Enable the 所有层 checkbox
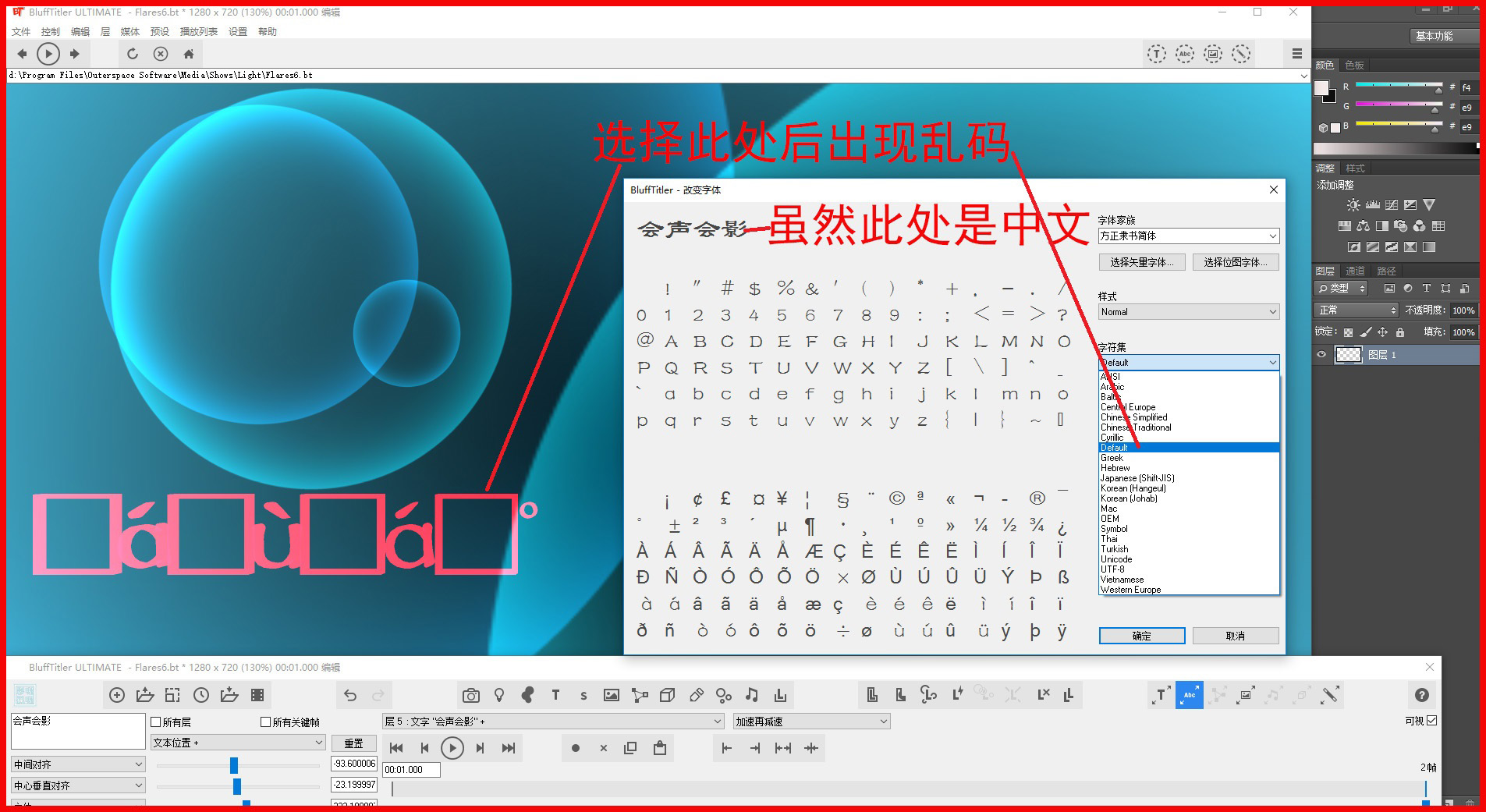Image resolution: width=1486 pixels, height=812 pixels. coord(156,722)
